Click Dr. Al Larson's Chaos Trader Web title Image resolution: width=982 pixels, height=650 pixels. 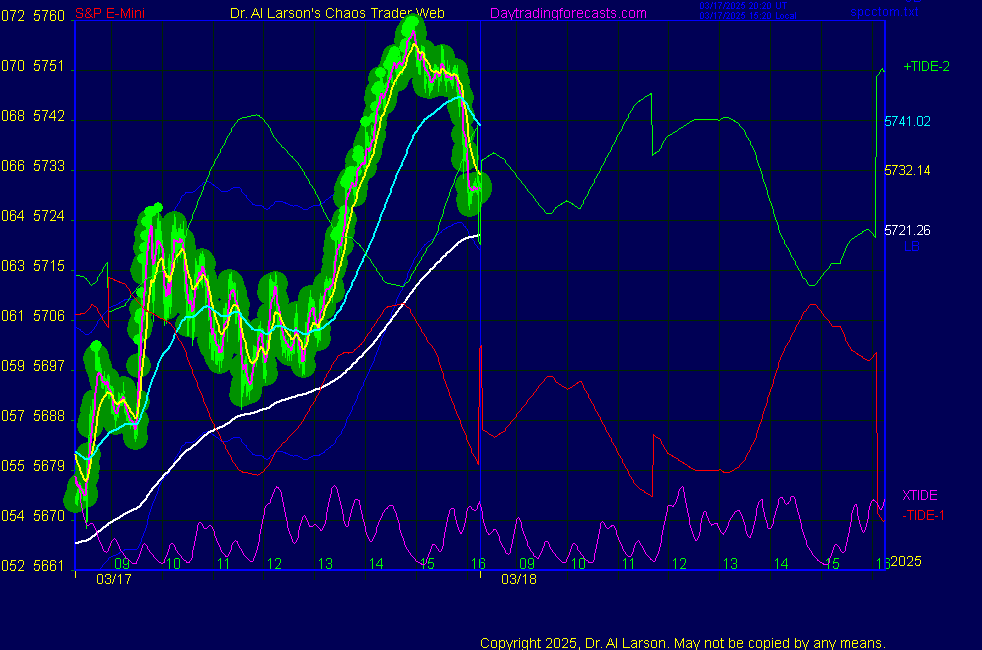tap(338, 13)
